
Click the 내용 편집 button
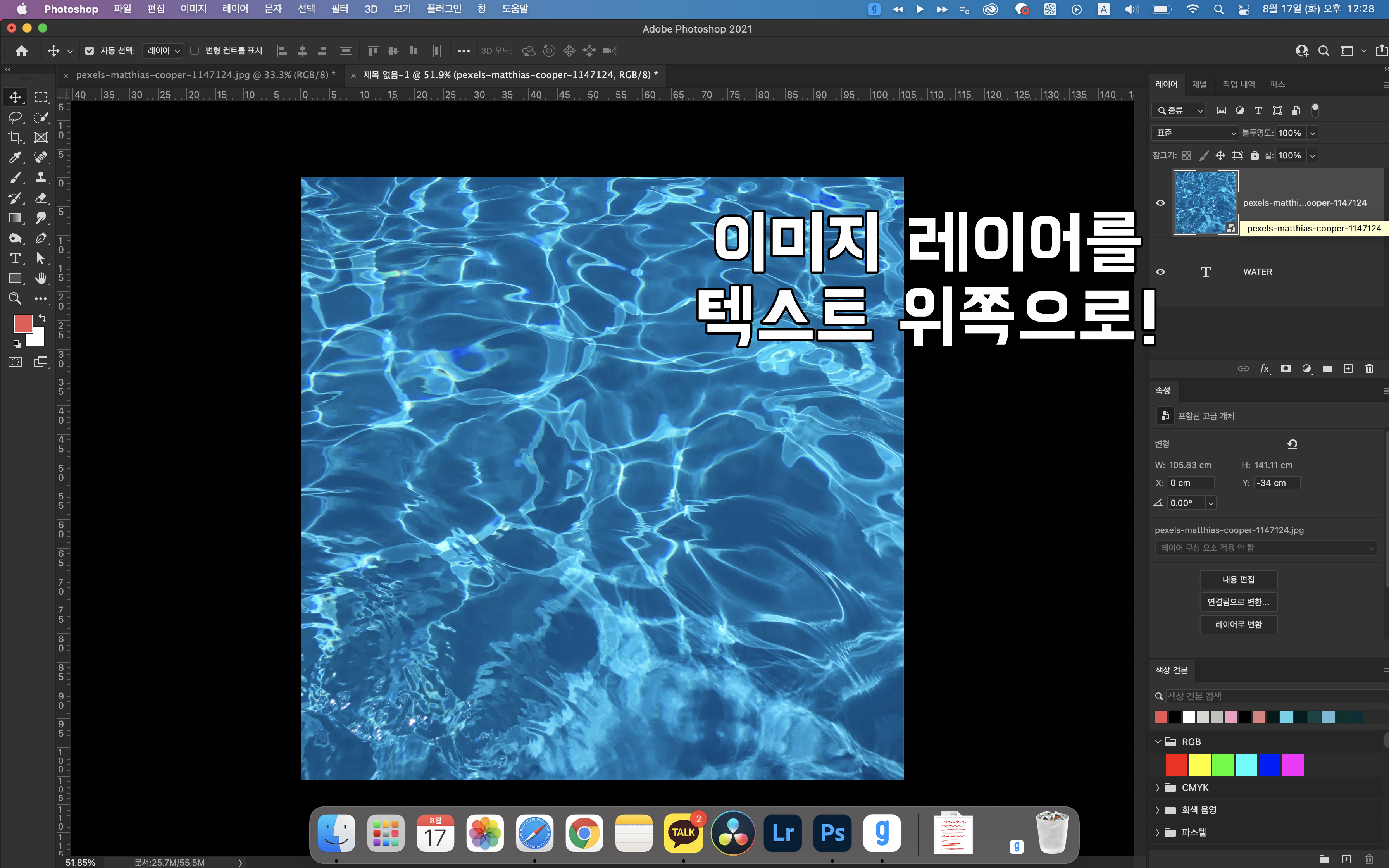point(1238,579)
